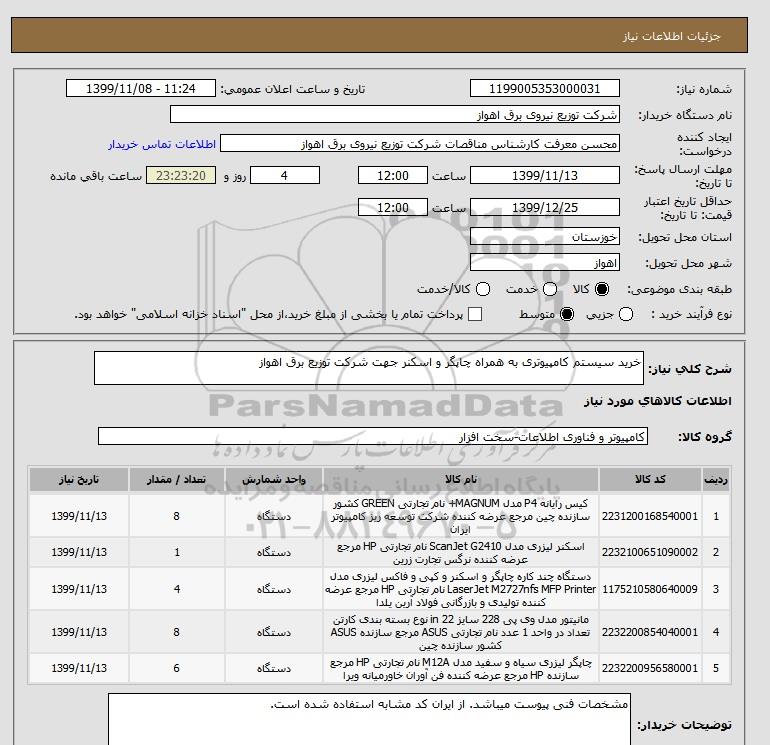Click the تعداد / مقدار column header
The width and height of the screenshot is (770, 745).
[x=176, y=479]
